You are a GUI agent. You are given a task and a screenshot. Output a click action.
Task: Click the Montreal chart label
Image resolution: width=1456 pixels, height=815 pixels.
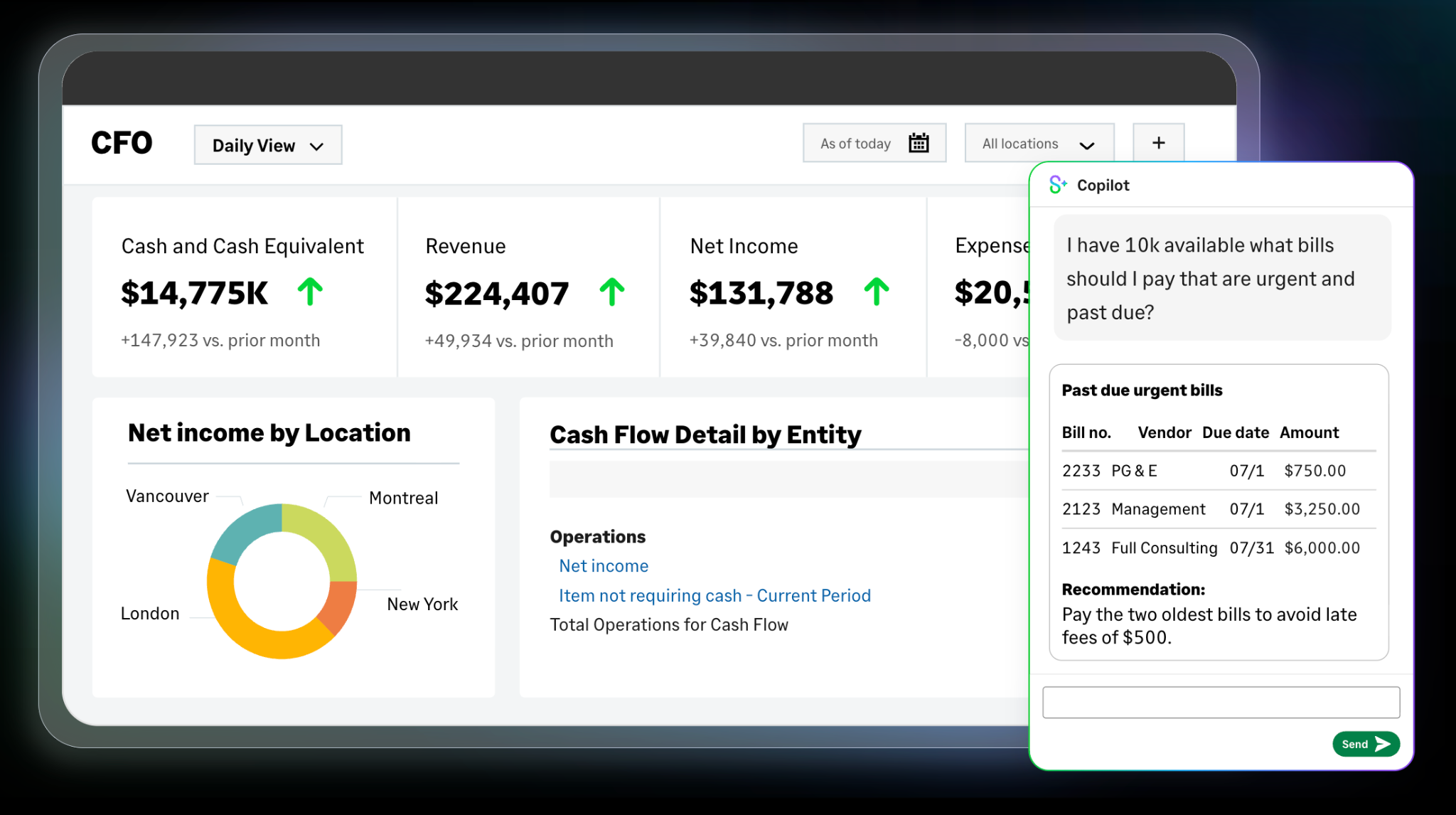point(403,498)
